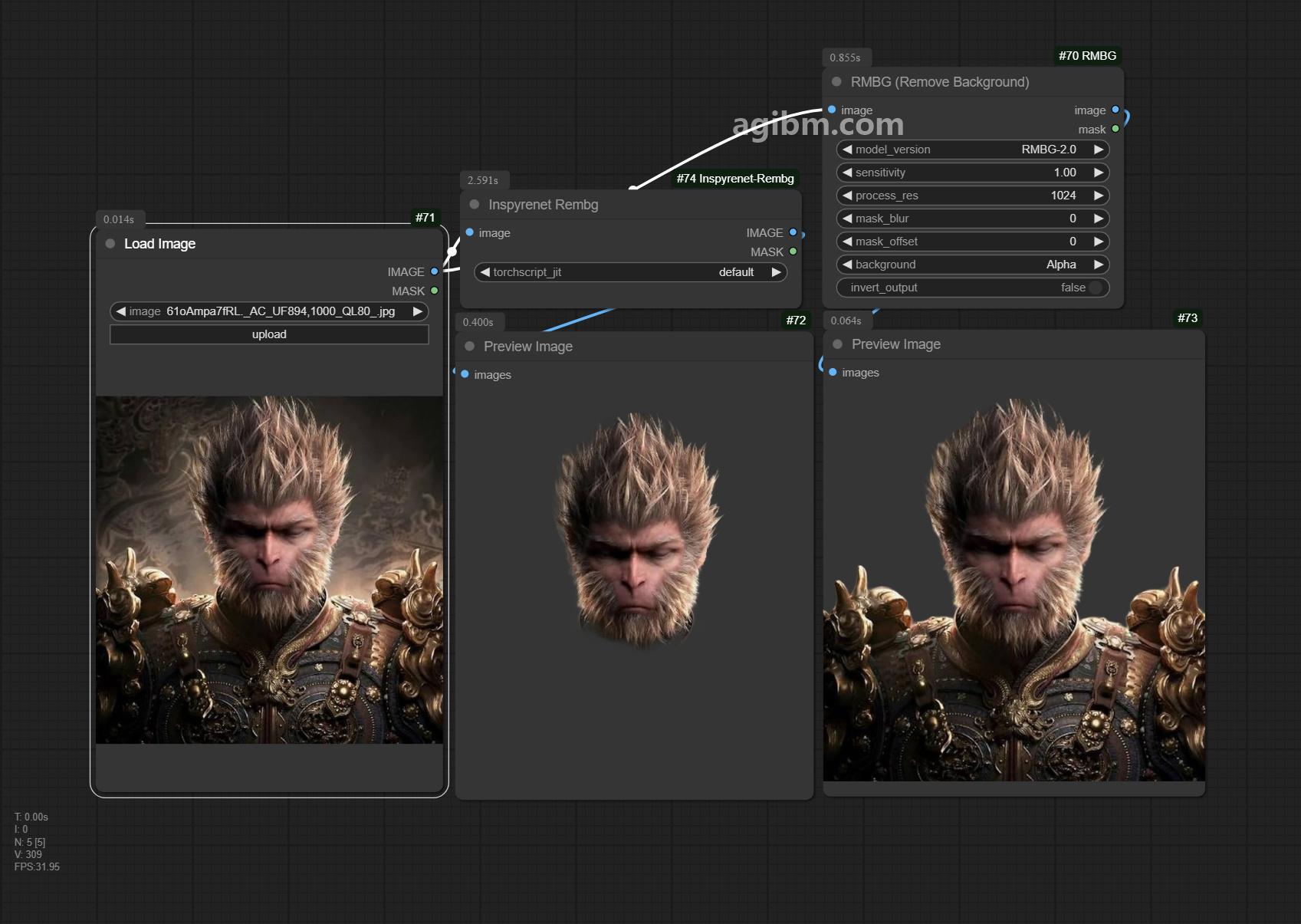1301x924 pixels.
Task: Click the FPS:31.95 stats readout
Action: click(x=37, y=867)
